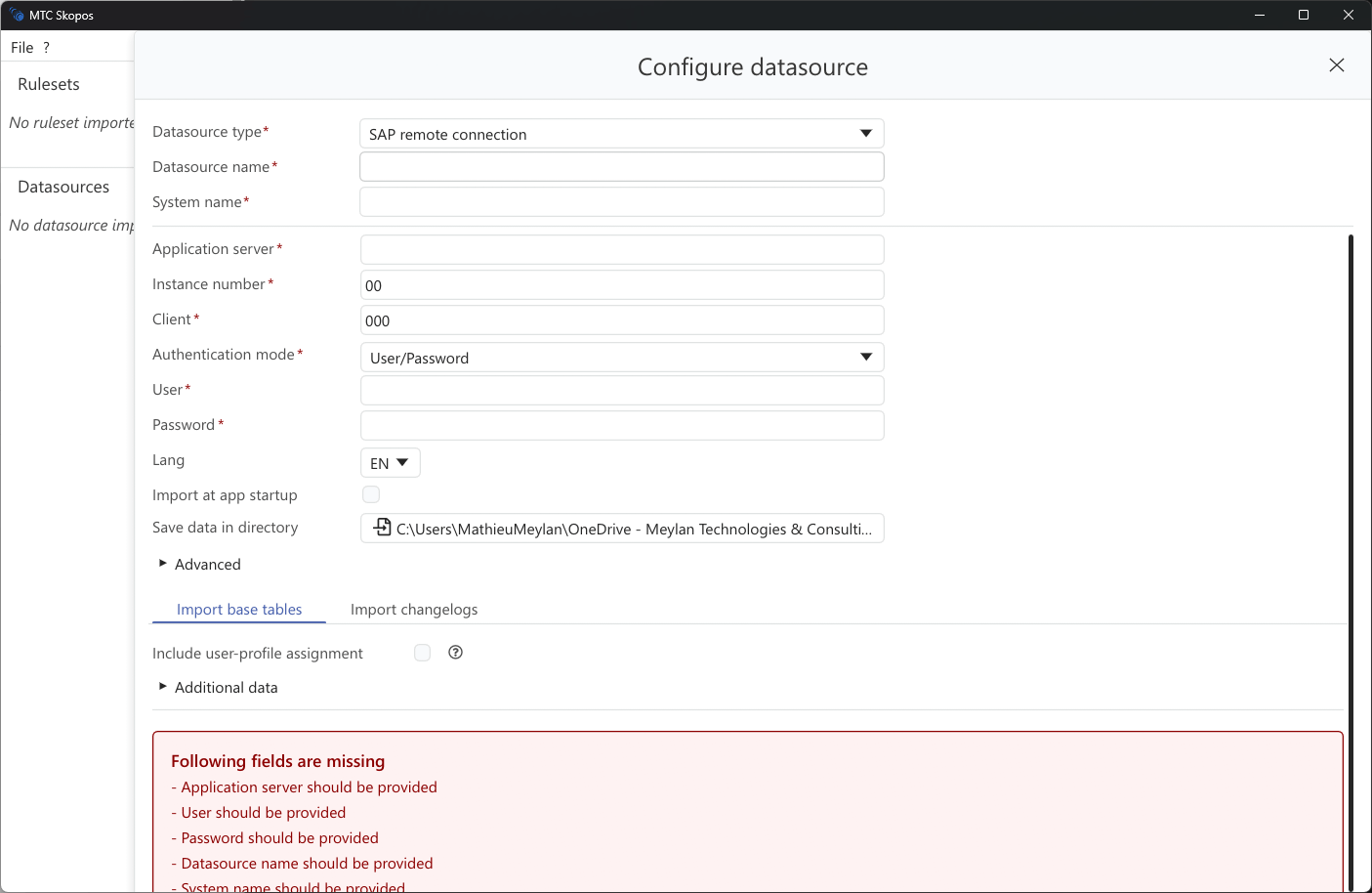This screenshot has width=1372, height=893.
Task: Click the Instance number field showing 00
Action: (x=622, y=284)
